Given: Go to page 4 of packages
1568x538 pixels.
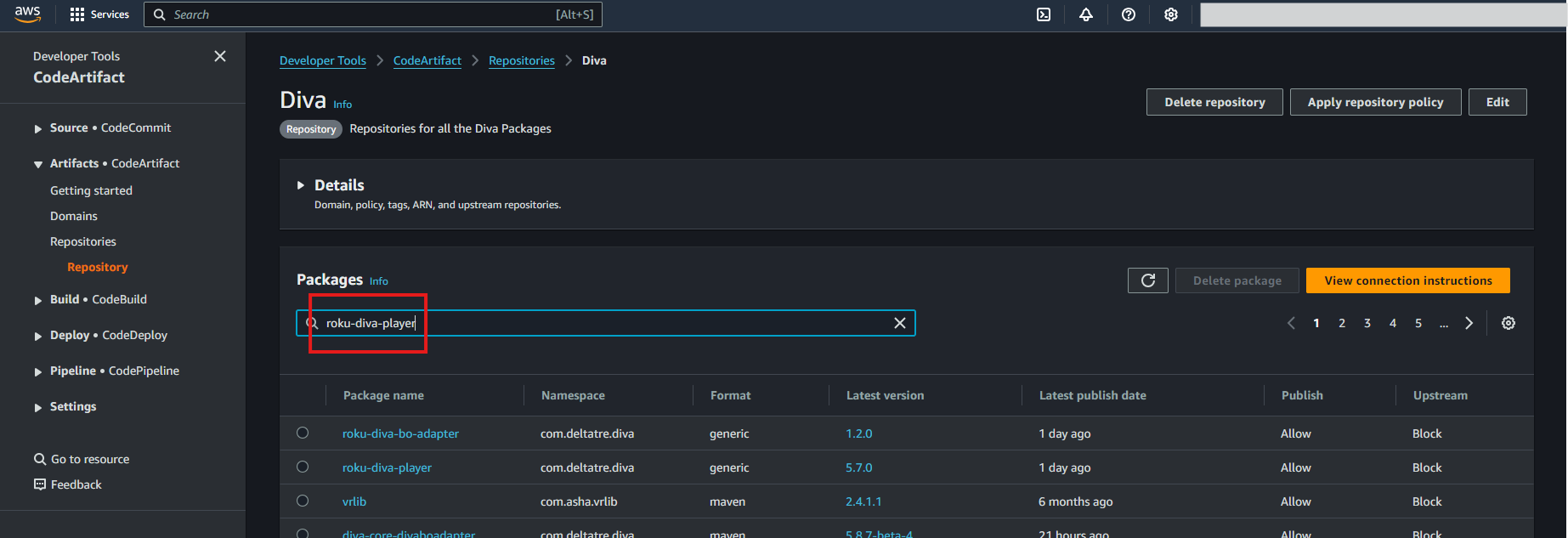Looking at the screenshot, I should 1393,323.
